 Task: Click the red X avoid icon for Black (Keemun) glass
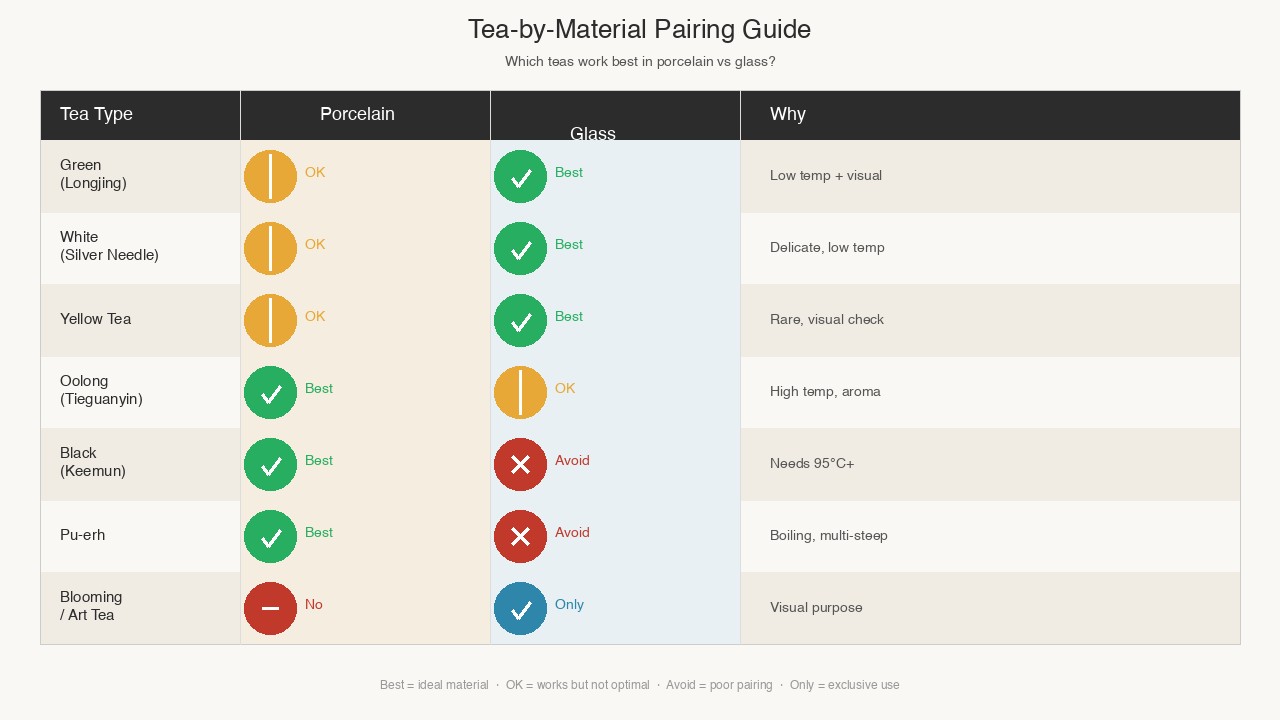coord(520,464)
